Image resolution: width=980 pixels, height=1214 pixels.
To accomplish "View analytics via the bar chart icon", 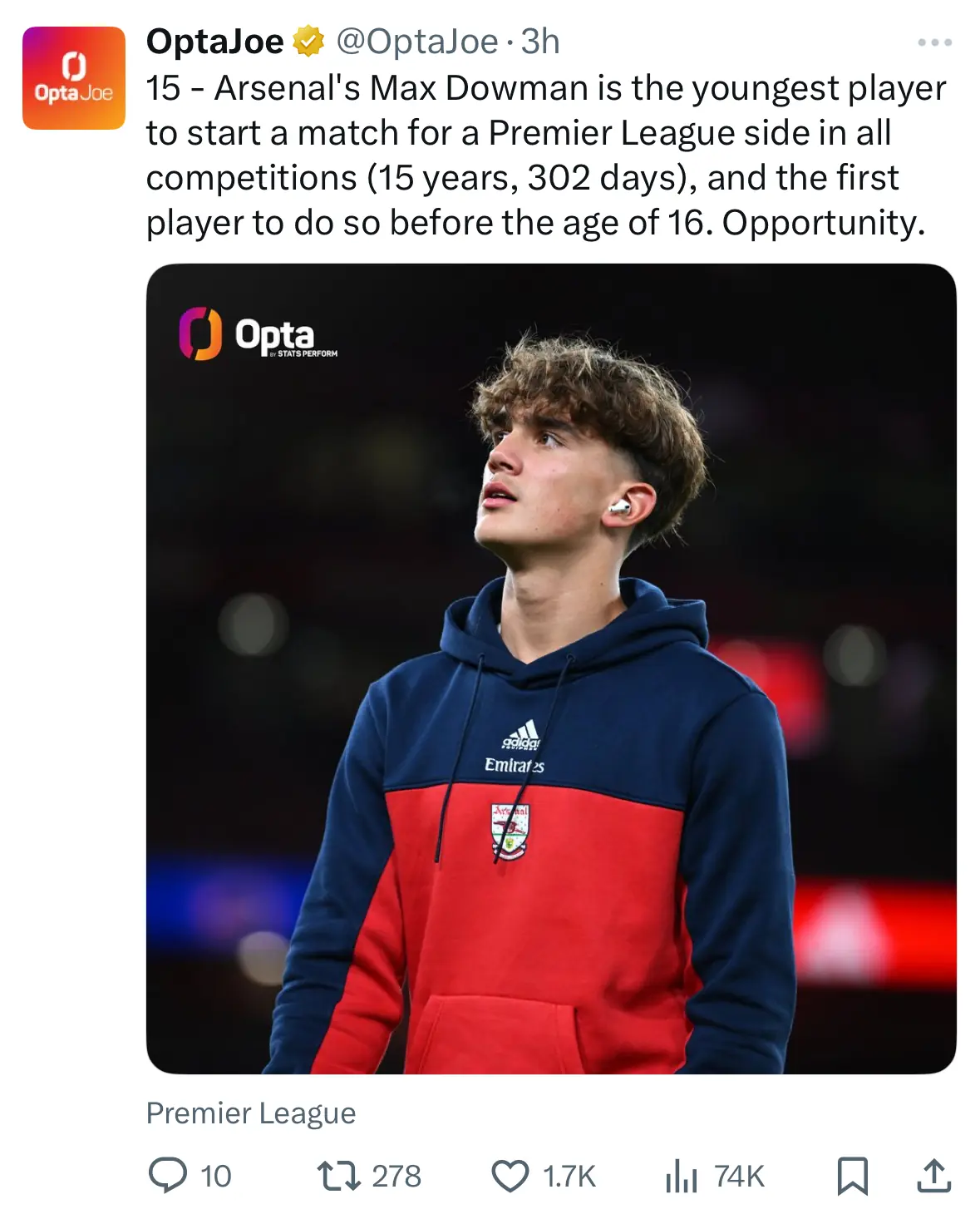I will tap(681, 1176).
